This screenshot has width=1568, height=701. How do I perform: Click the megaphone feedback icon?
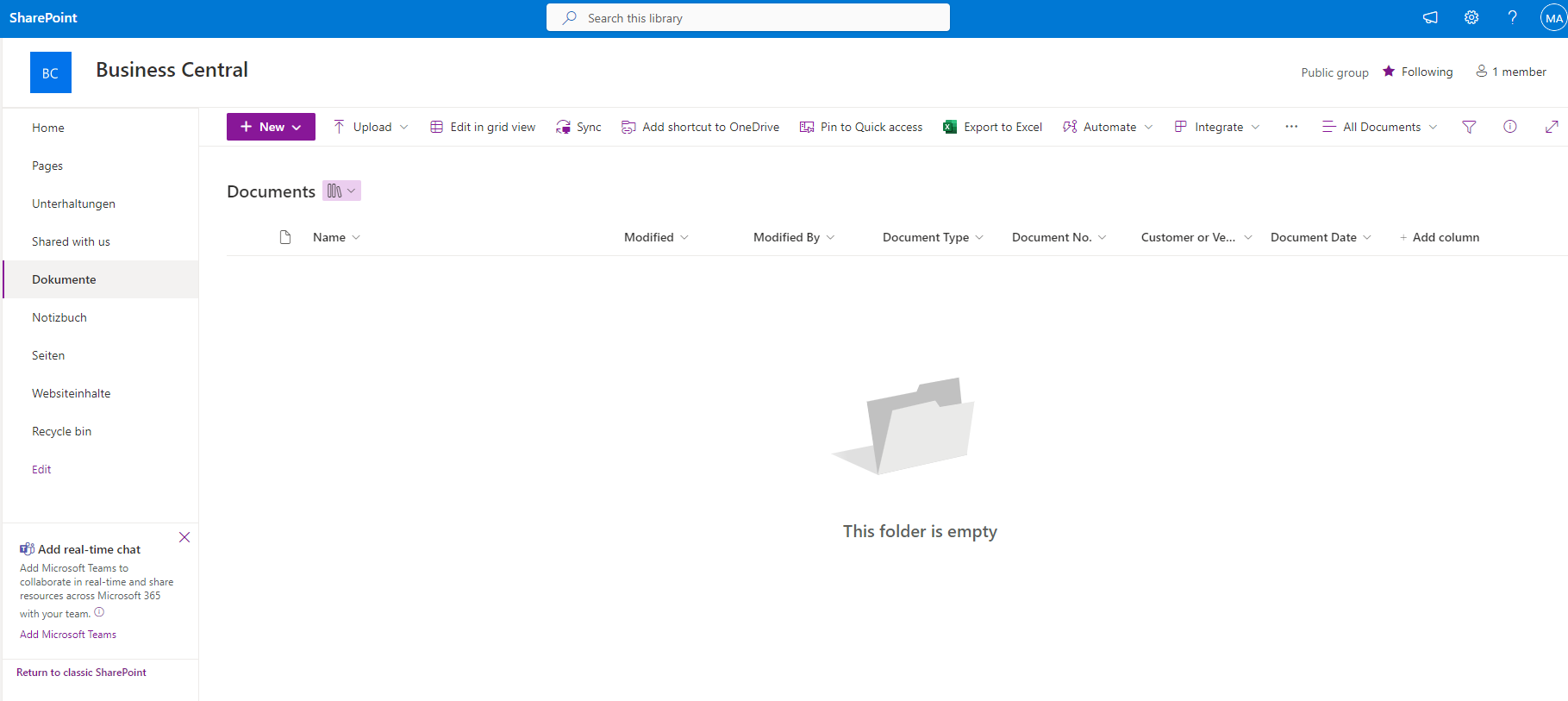1430,18
